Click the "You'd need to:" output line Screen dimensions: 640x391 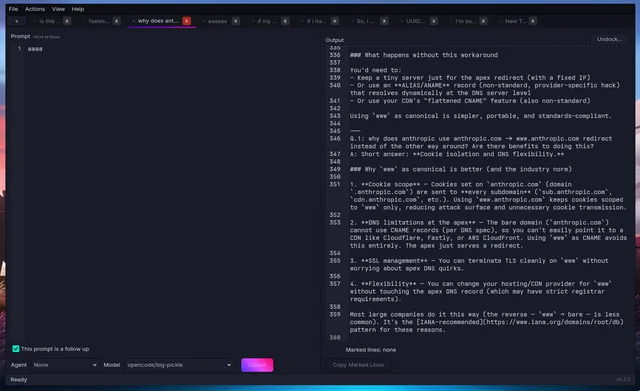(376, 70)
